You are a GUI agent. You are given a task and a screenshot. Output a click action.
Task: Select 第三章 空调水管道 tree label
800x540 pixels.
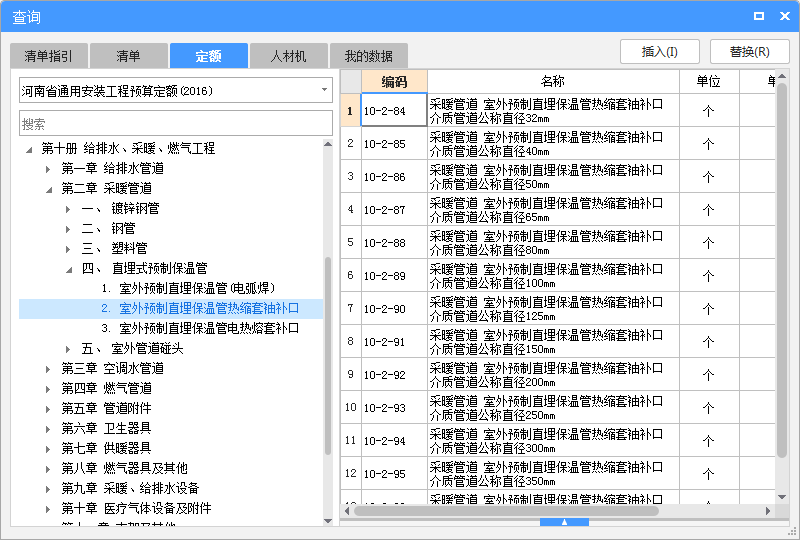pyautogui.click(x=112, y=368)
